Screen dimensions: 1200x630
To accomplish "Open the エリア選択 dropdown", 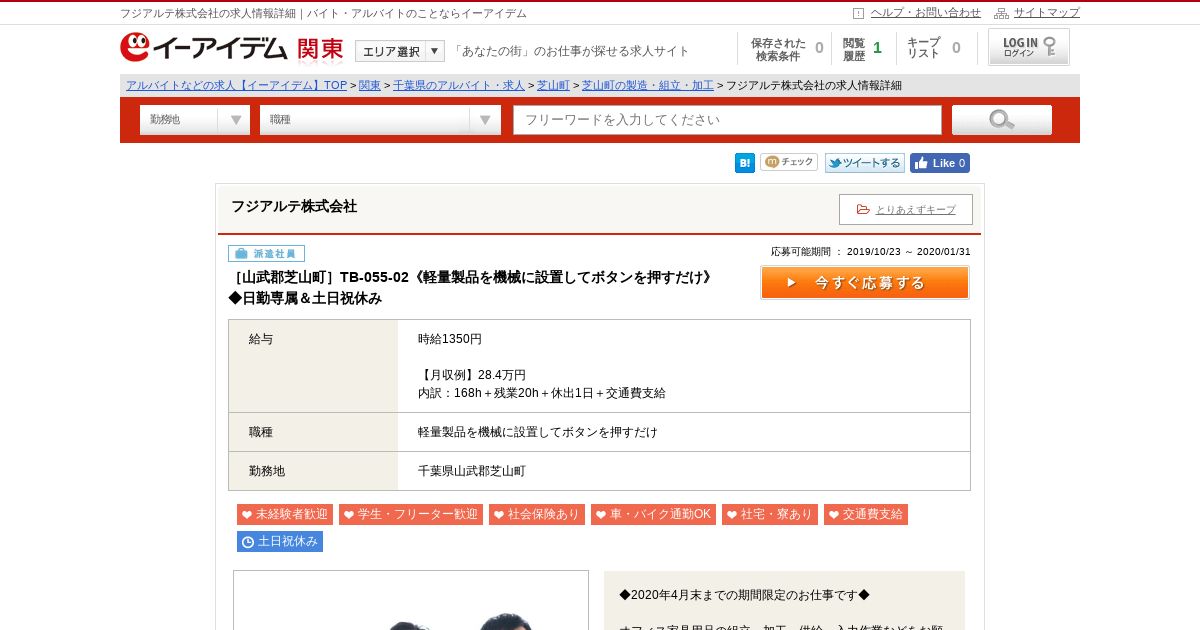I will pos(400,51).
